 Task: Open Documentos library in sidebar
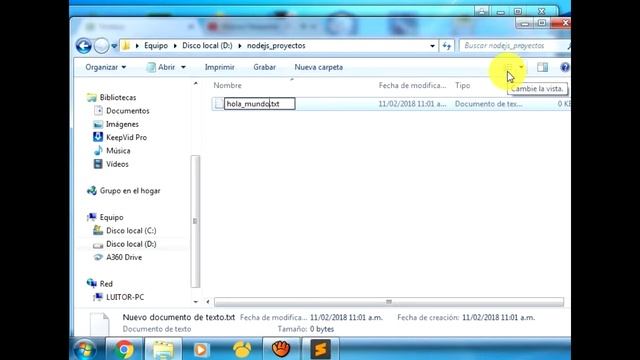pyautogui.click(x=128, y=111)
